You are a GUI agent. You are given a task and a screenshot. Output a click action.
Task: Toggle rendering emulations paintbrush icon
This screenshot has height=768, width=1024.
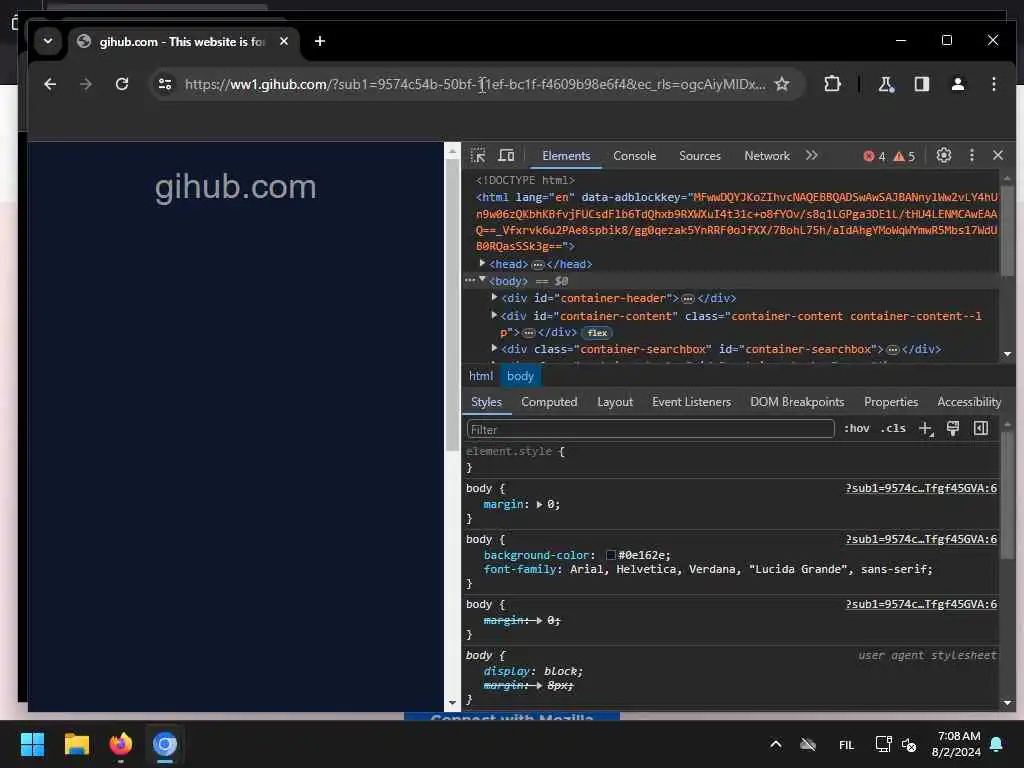953,428
